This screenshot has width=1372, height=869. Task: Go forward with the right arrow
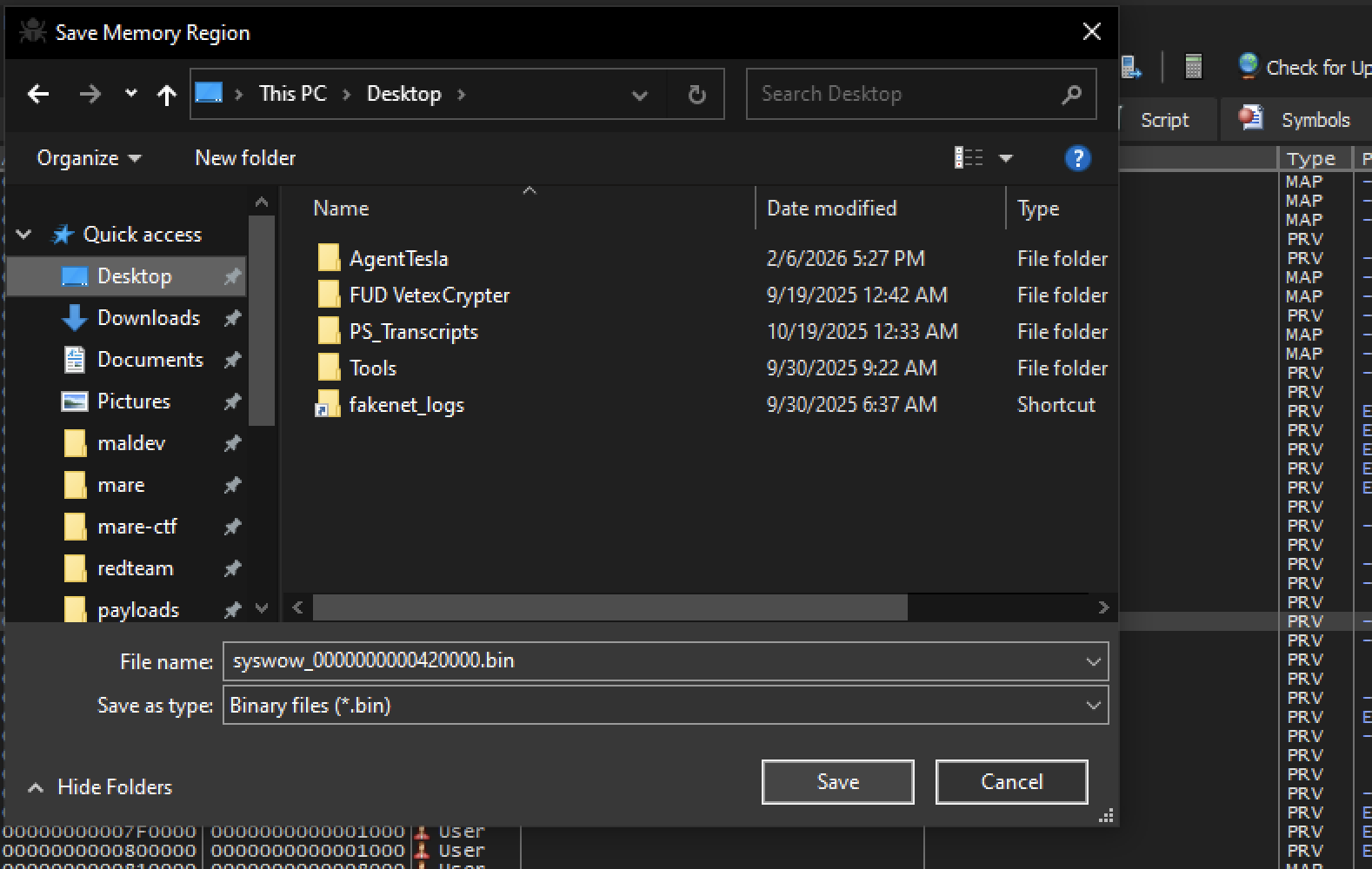tap(90, 94)
